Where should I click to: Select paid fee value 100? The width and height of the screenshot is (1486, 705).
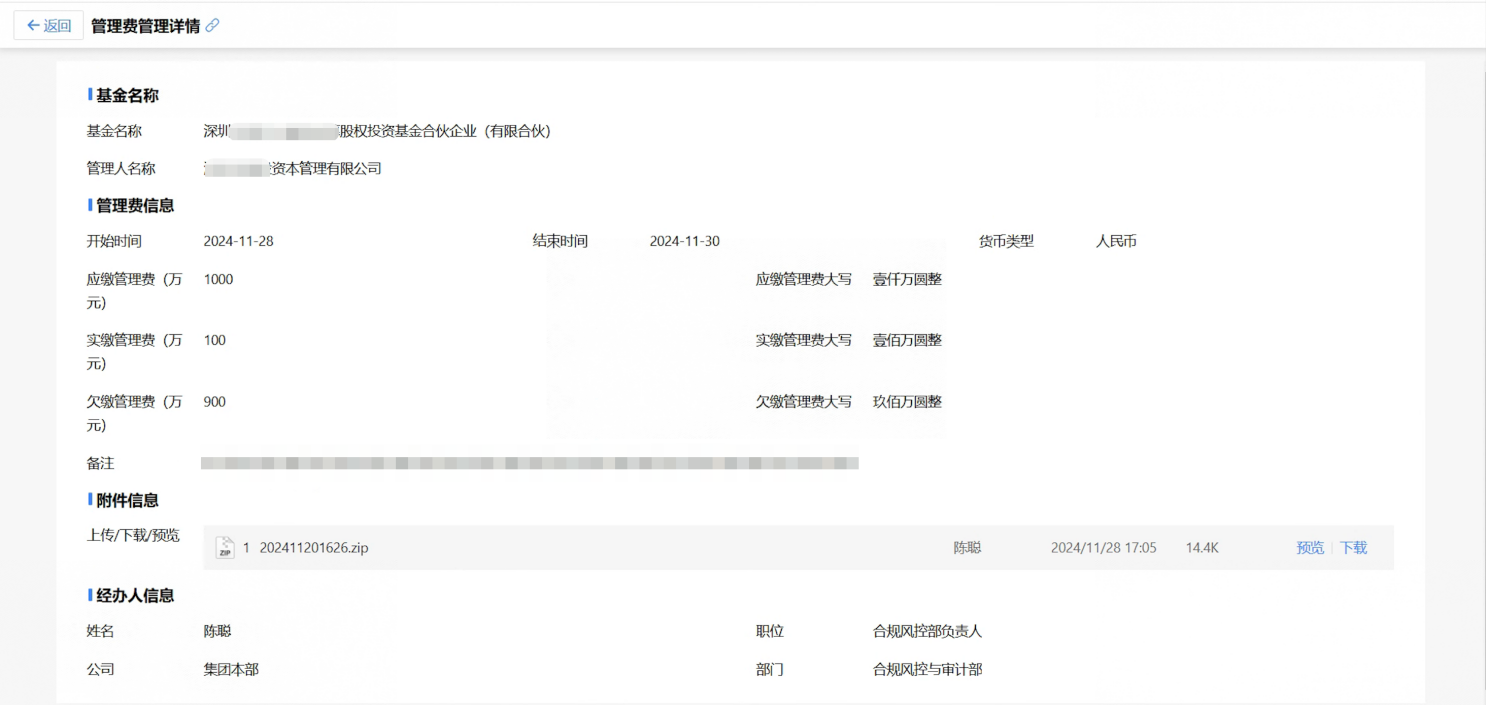(214, 340)
